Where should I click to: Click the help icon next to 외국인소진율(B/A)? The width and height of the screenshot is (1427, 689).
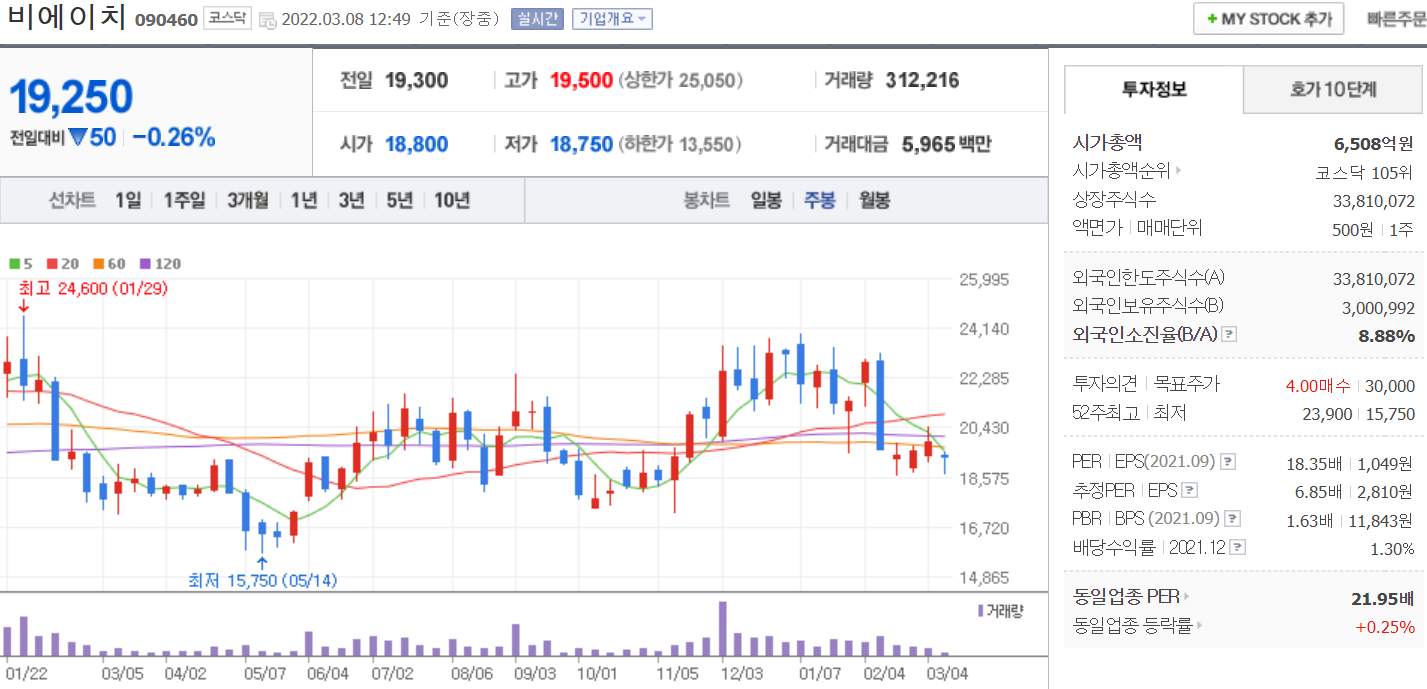(1230, 335)
